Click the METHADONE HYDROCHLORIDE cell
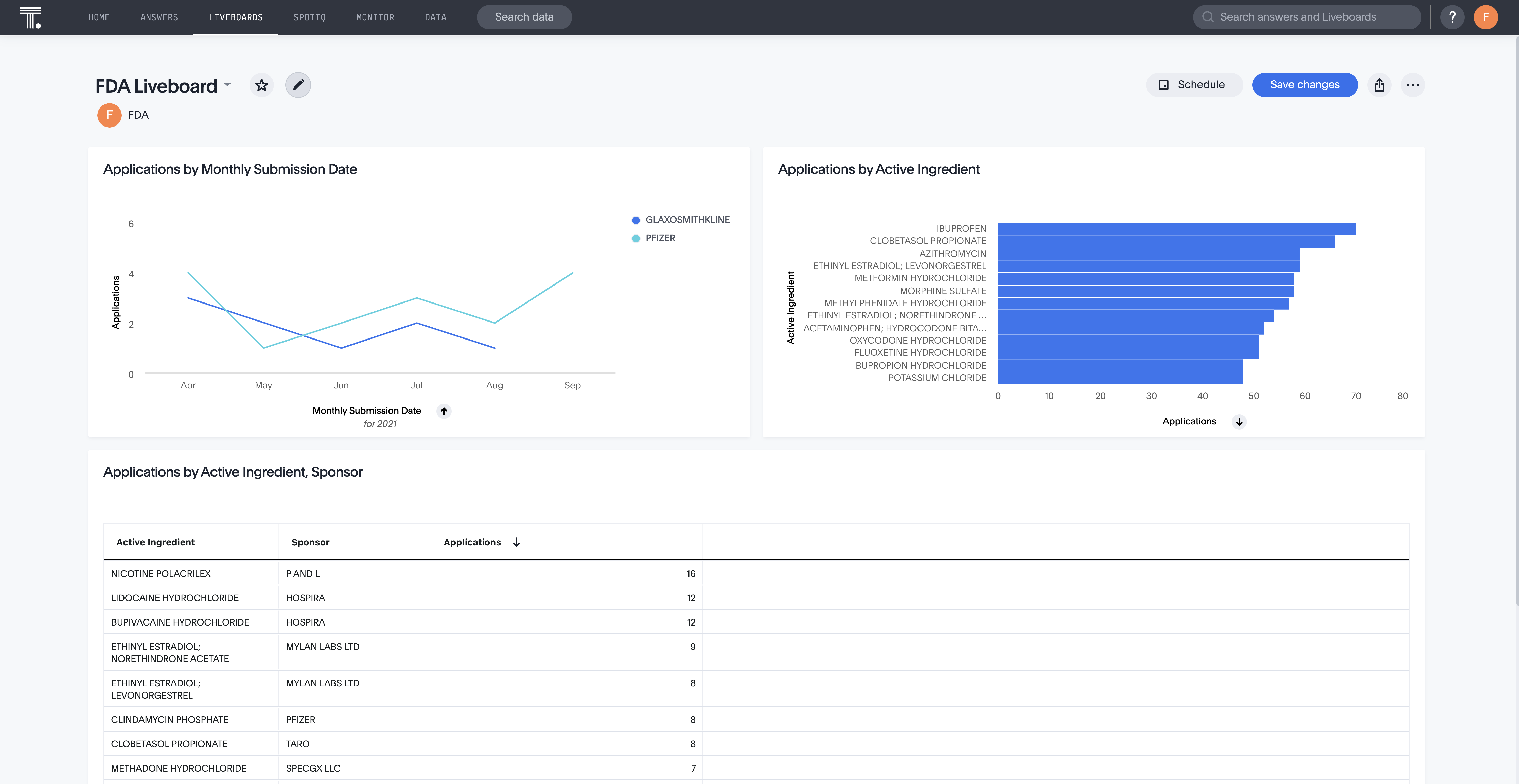 (191, 768)
